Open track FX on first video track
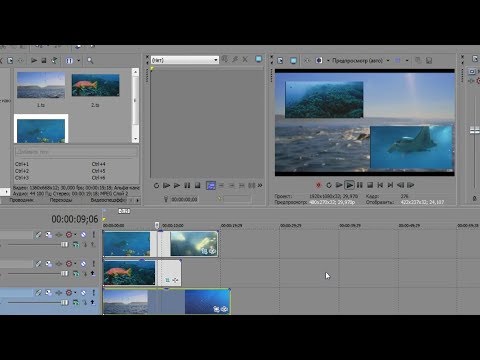The image size is (480, 360). pyautogui.click(x=59, y=235)
